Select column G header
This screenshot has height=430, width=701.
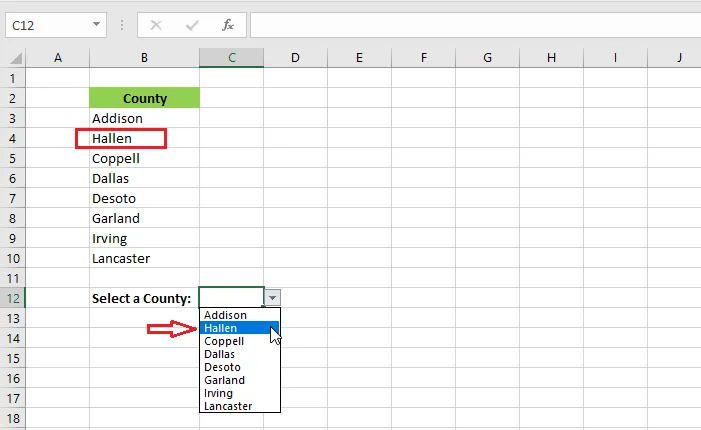(x=487, y=58)
